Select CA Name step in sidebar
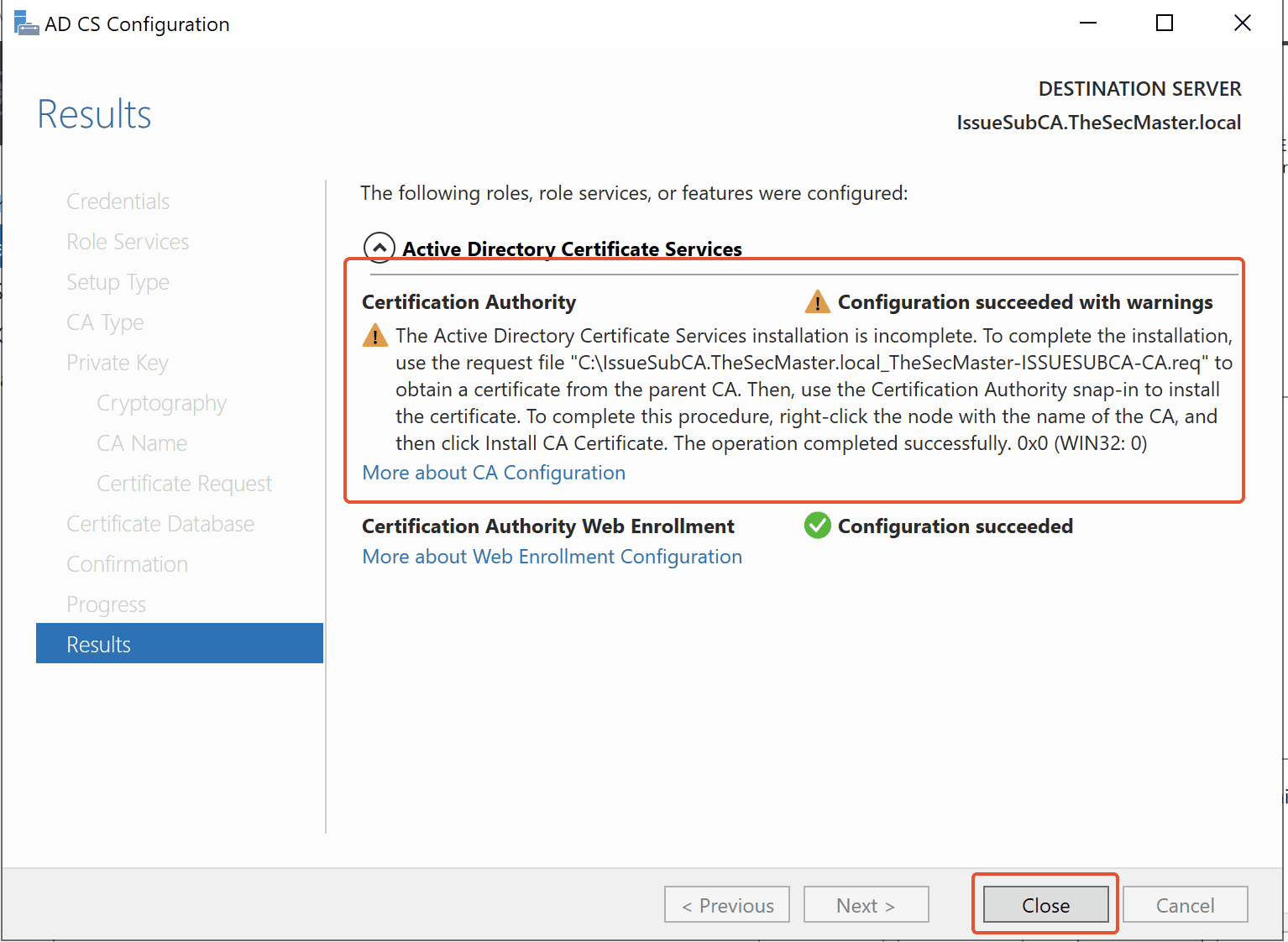The image size is (1288, 942). (x=142, y=443)
